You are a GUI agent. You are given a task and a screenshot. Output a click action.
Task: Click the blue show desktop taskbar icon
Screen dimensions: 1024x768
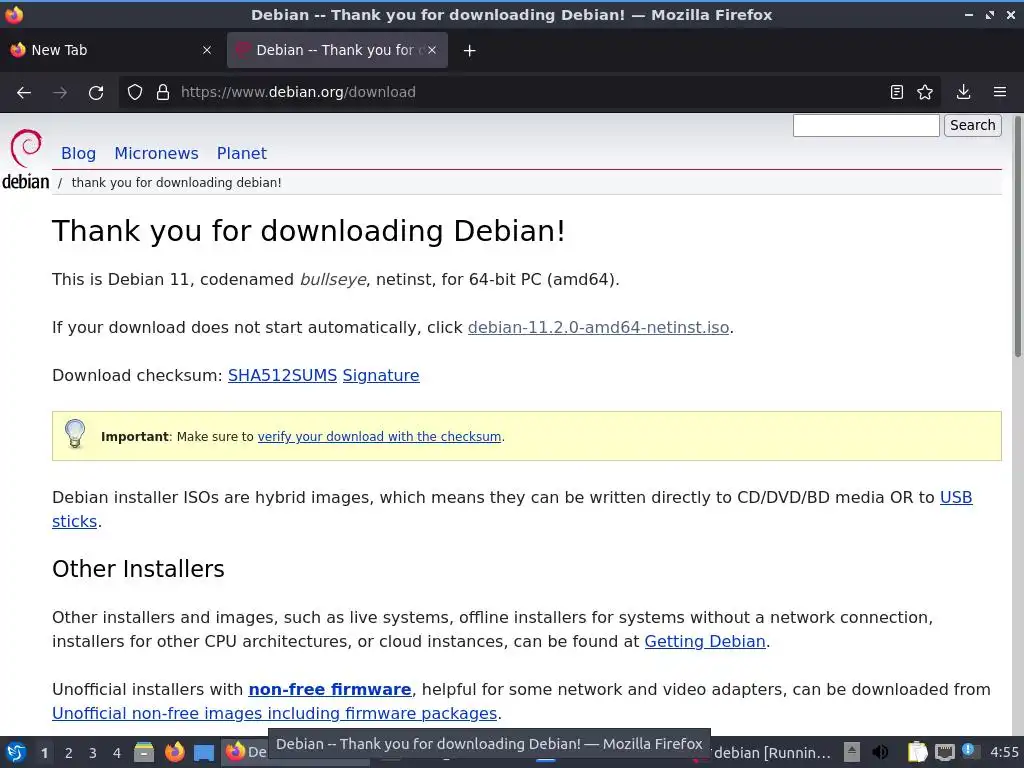click(x=204, y=753)
